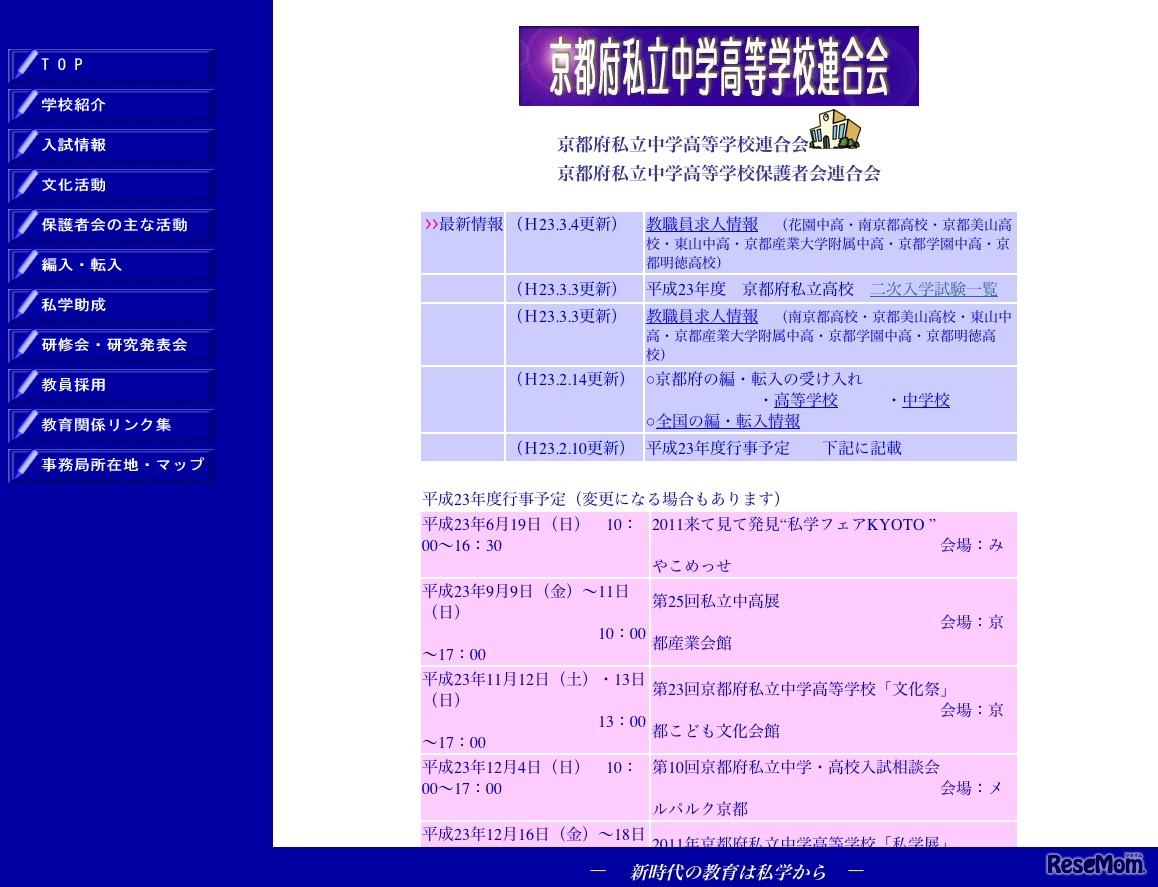Click the 中学校 link for transfer admissions

pos(926,400)
